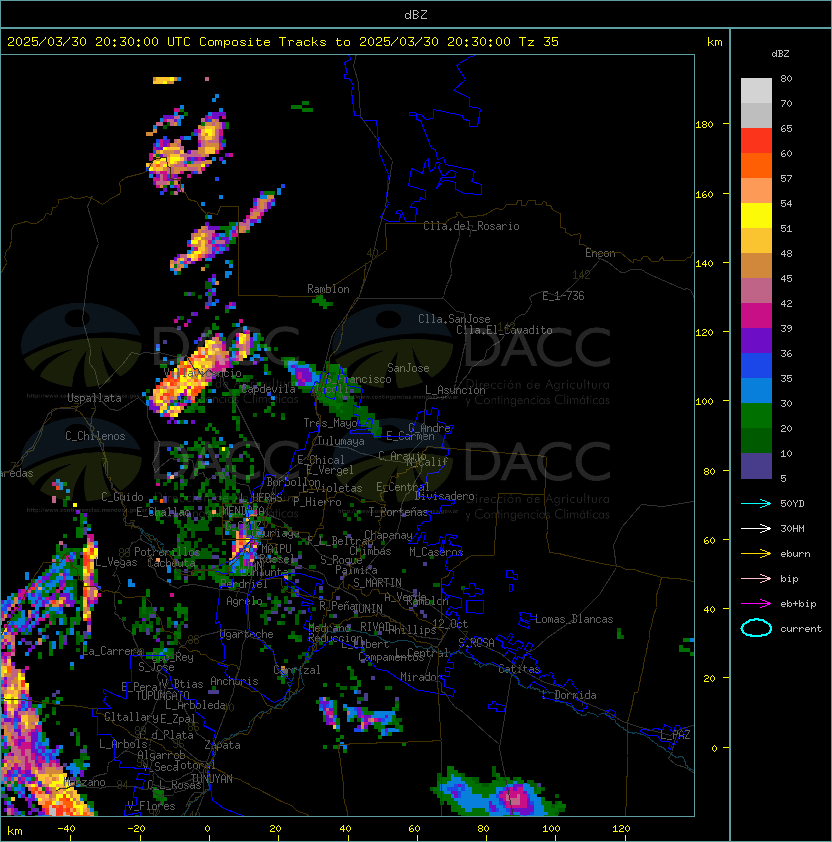Click the 'La_Carrera' map label

click(113, 651)
